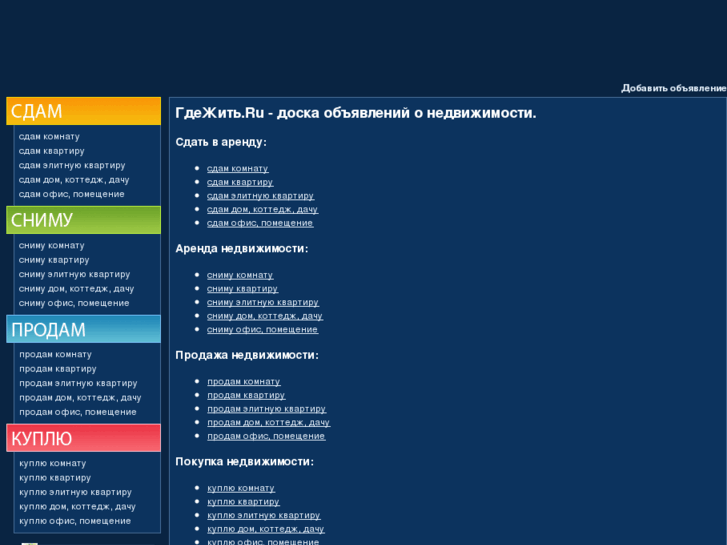Click underlined сдам элитную квартиру link

[x=261, y=196]
